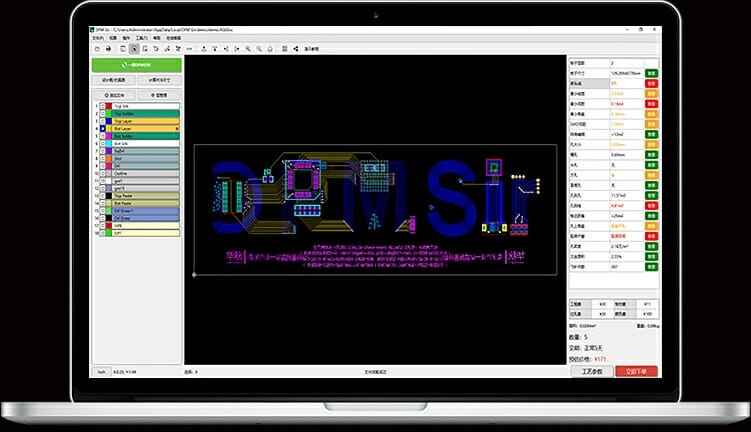
Task: Click the text label at toolbar end
Action: coord(311,49)
